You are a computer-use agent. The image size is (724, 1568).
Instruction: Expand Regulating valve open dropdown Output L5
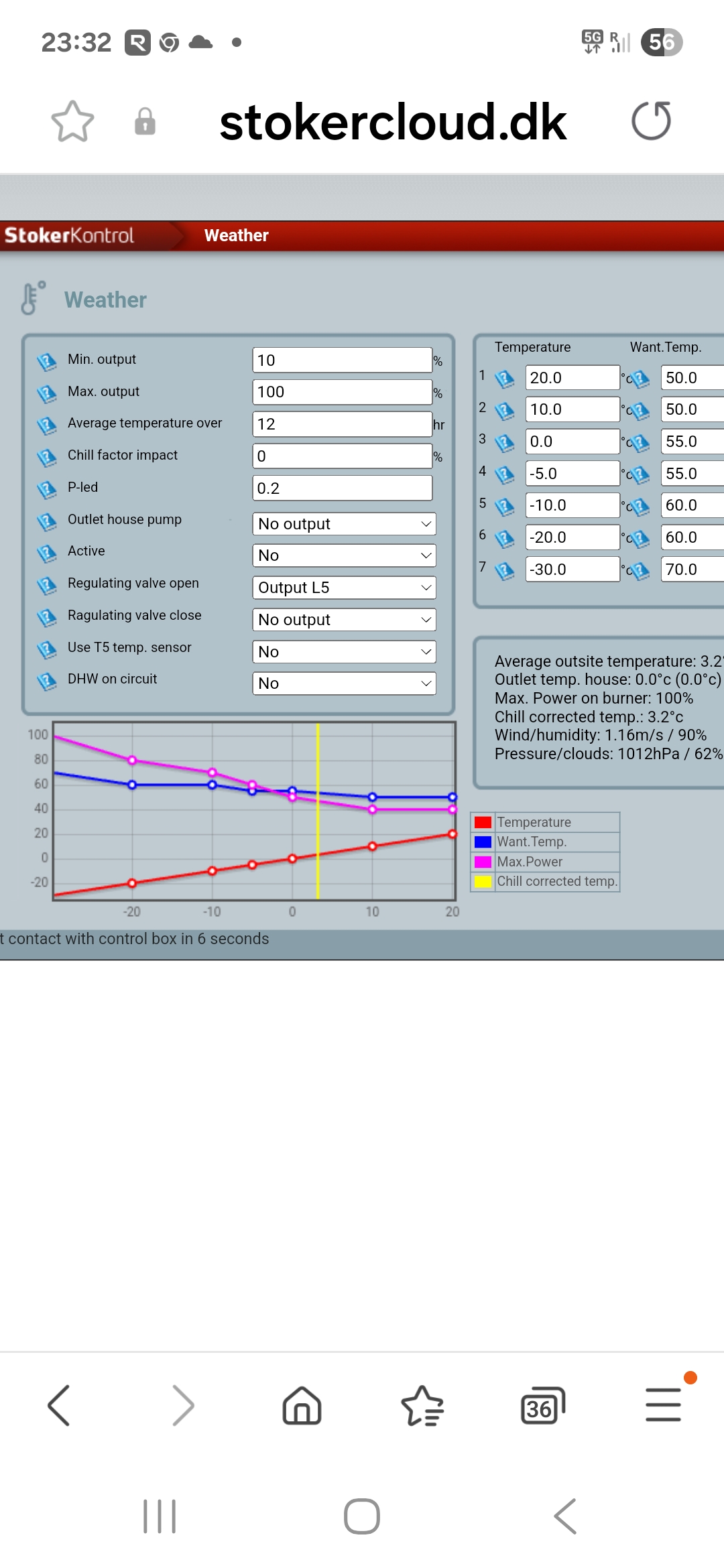pos(344,588)
